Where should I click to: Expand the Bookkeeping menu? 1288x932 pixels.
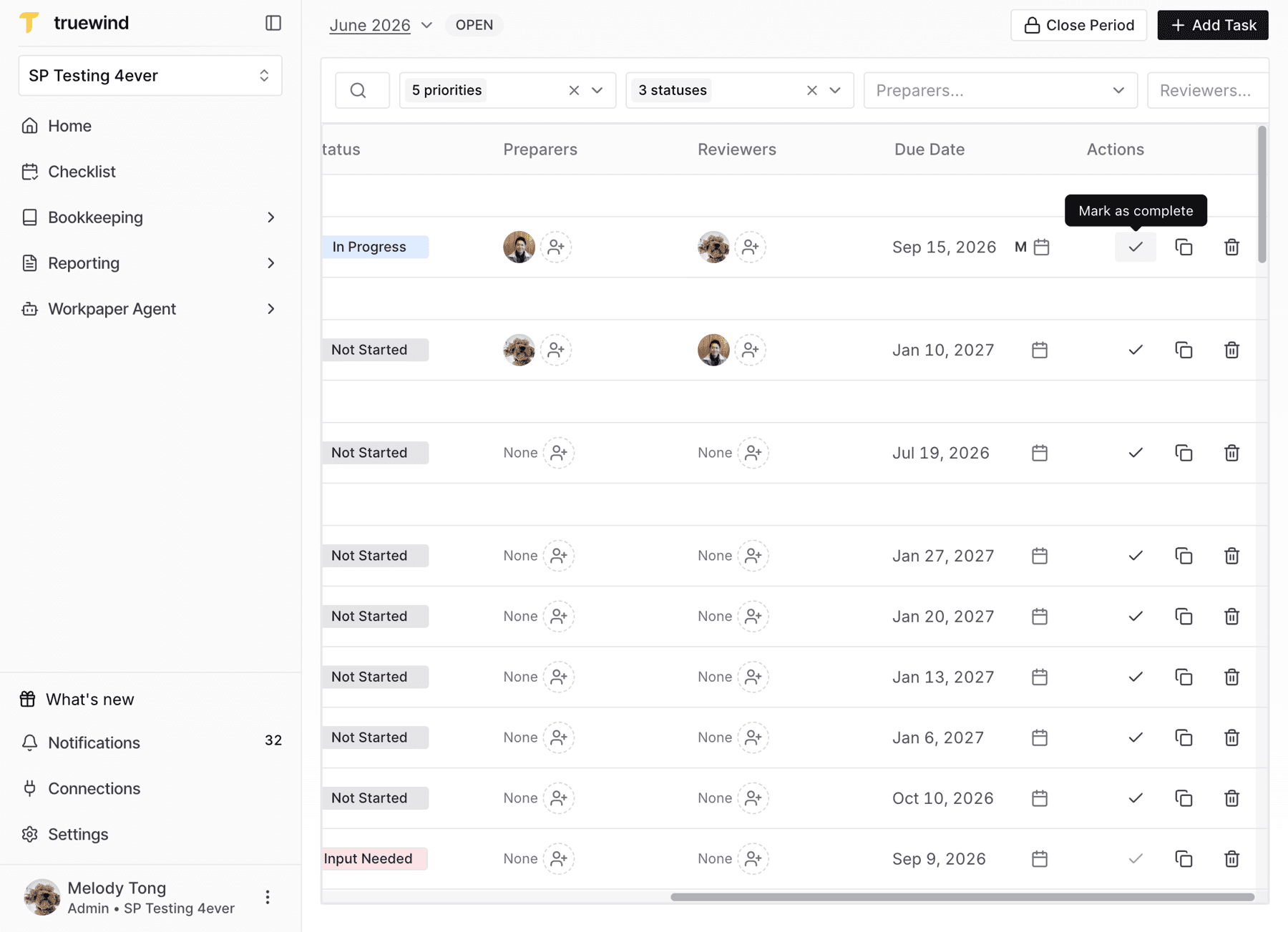click(150, 217)
